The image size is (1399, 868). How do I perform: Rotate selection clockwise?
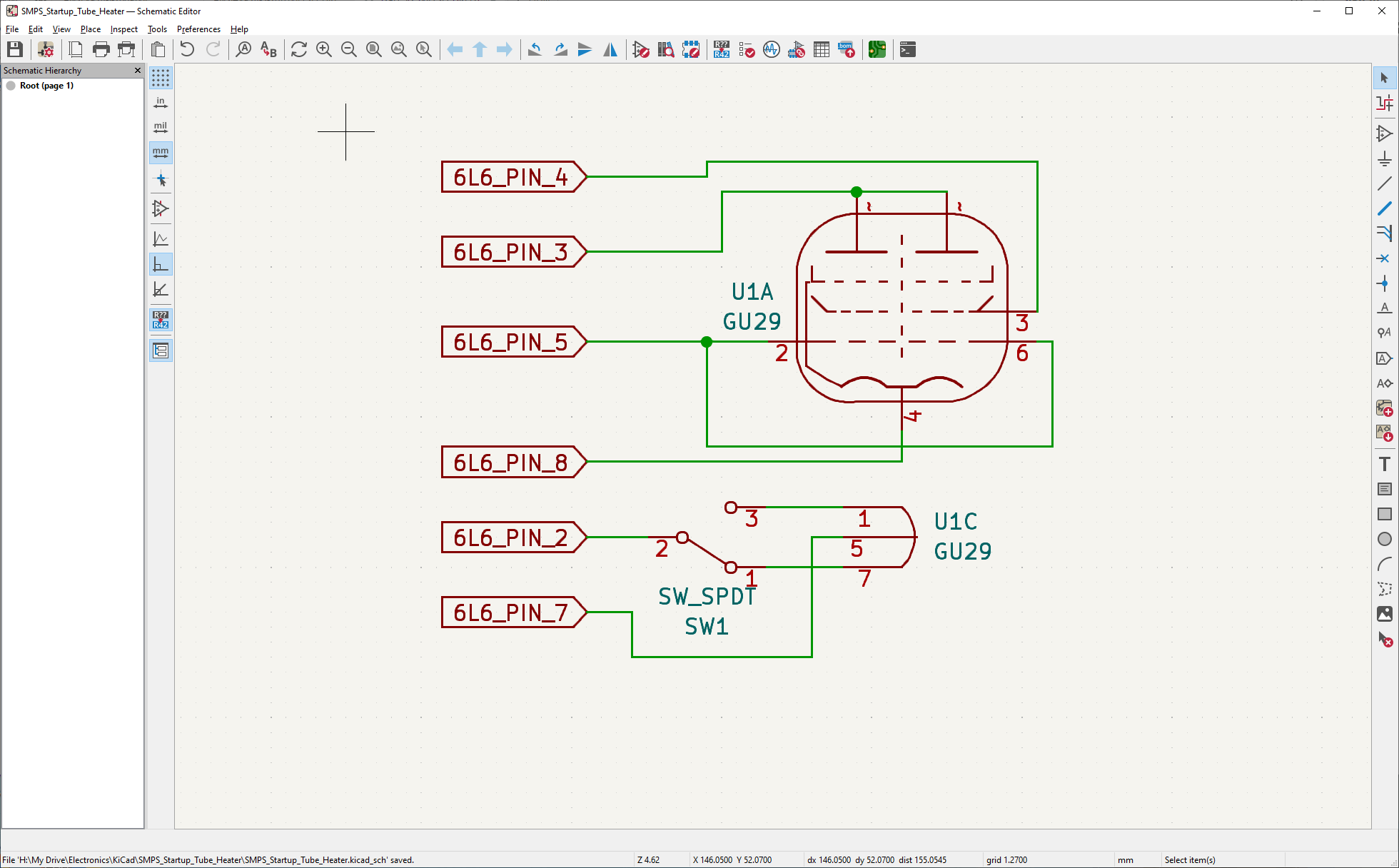560,49
